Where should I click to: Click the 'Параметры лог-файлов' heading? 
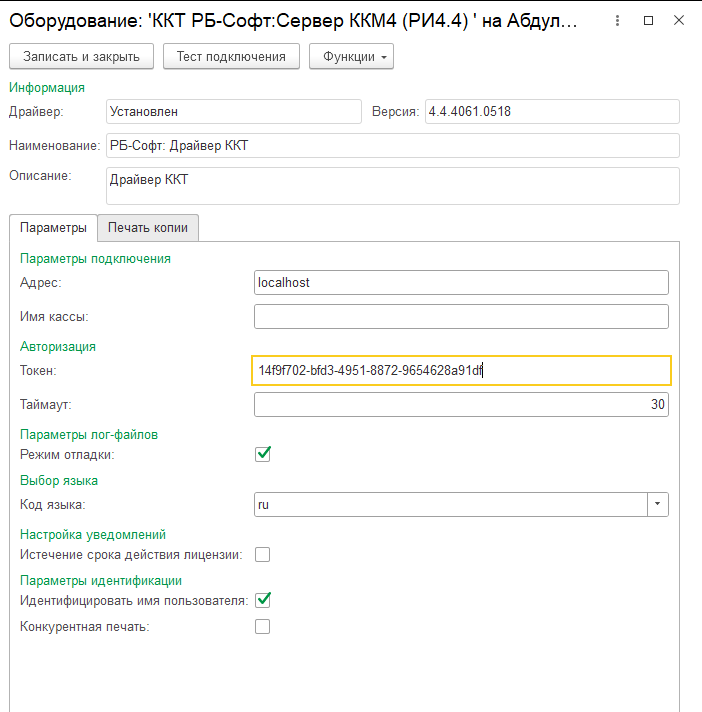pyautogui.click(x=89, y=435)
